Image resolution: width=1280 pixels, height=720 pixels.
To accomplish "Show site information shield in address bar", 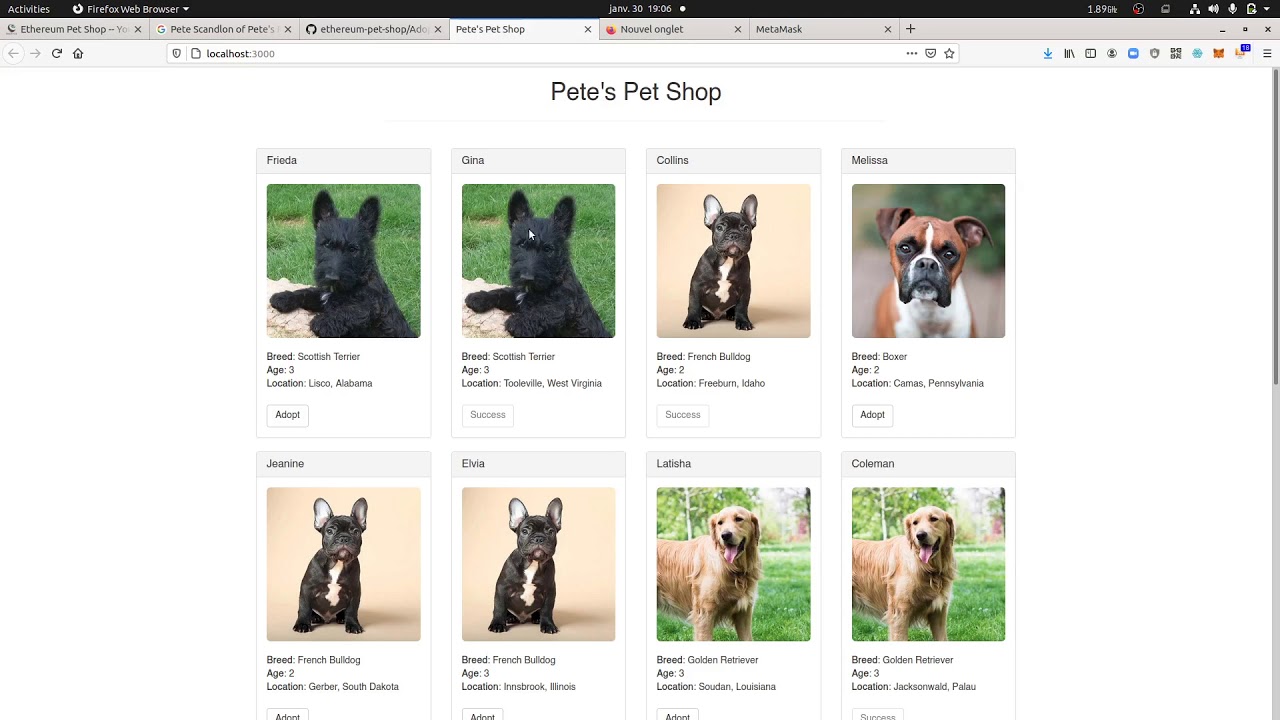I will point(177,53).
